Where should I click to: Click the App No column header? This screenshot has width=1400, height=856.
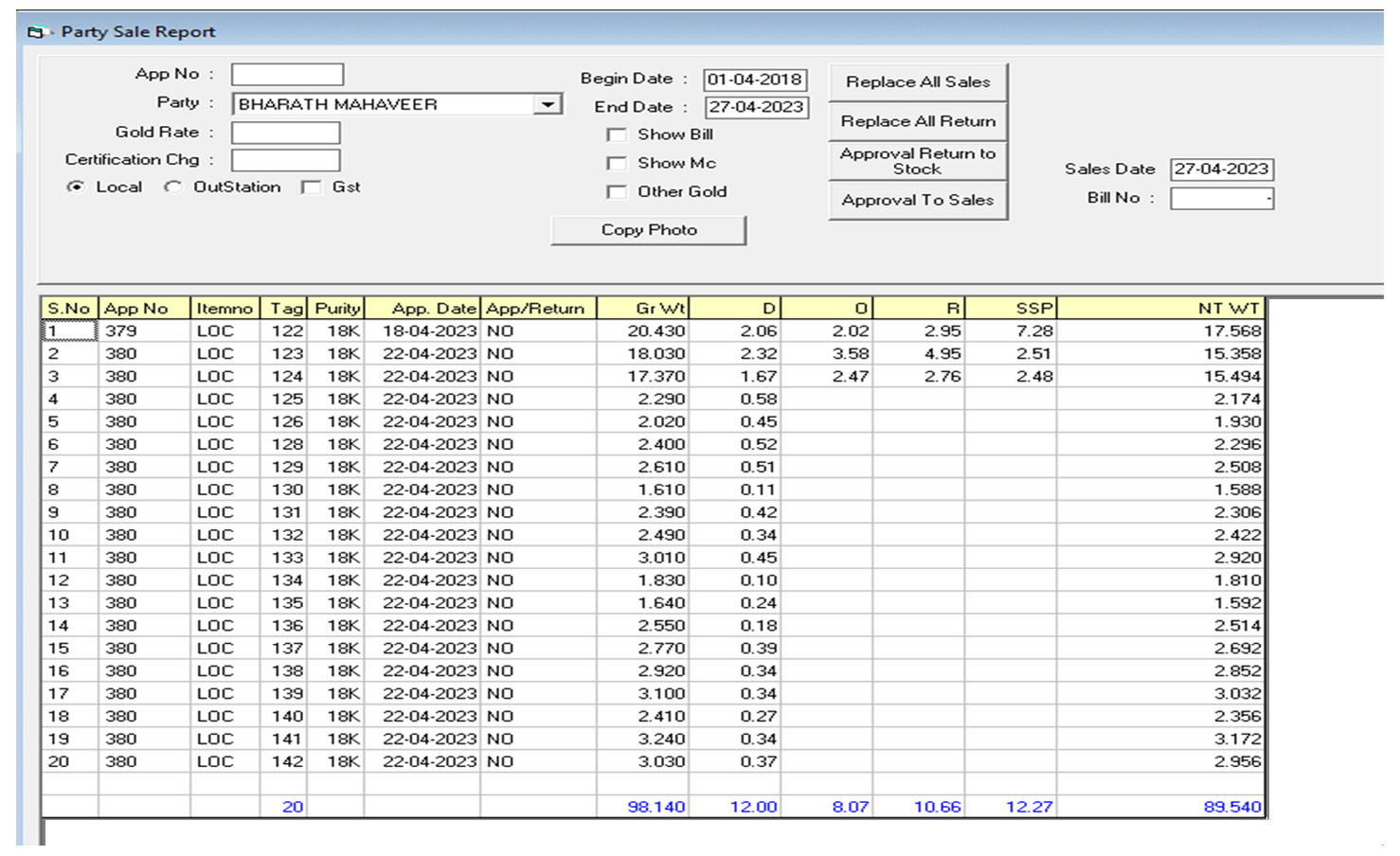click(x=144, y=309)
